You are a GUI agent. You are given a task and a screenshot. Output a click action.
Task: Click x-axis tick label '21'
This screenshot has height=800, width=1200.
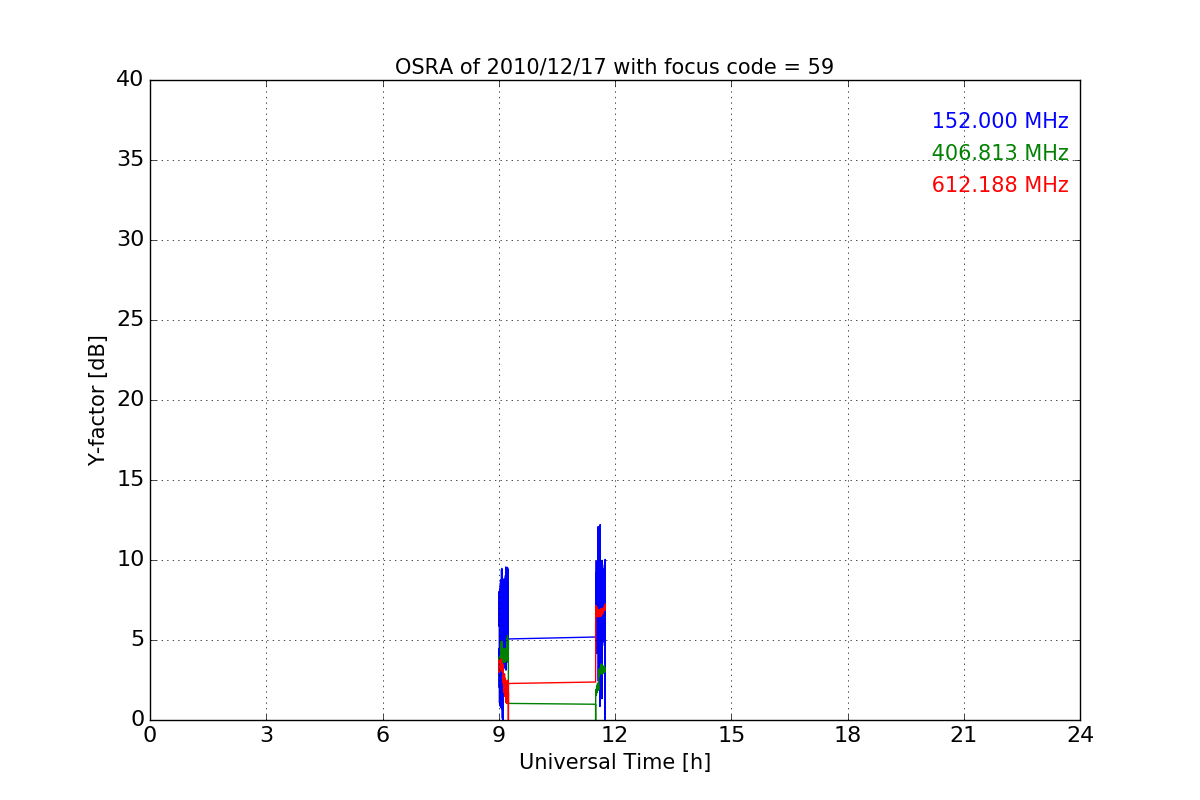964,735
